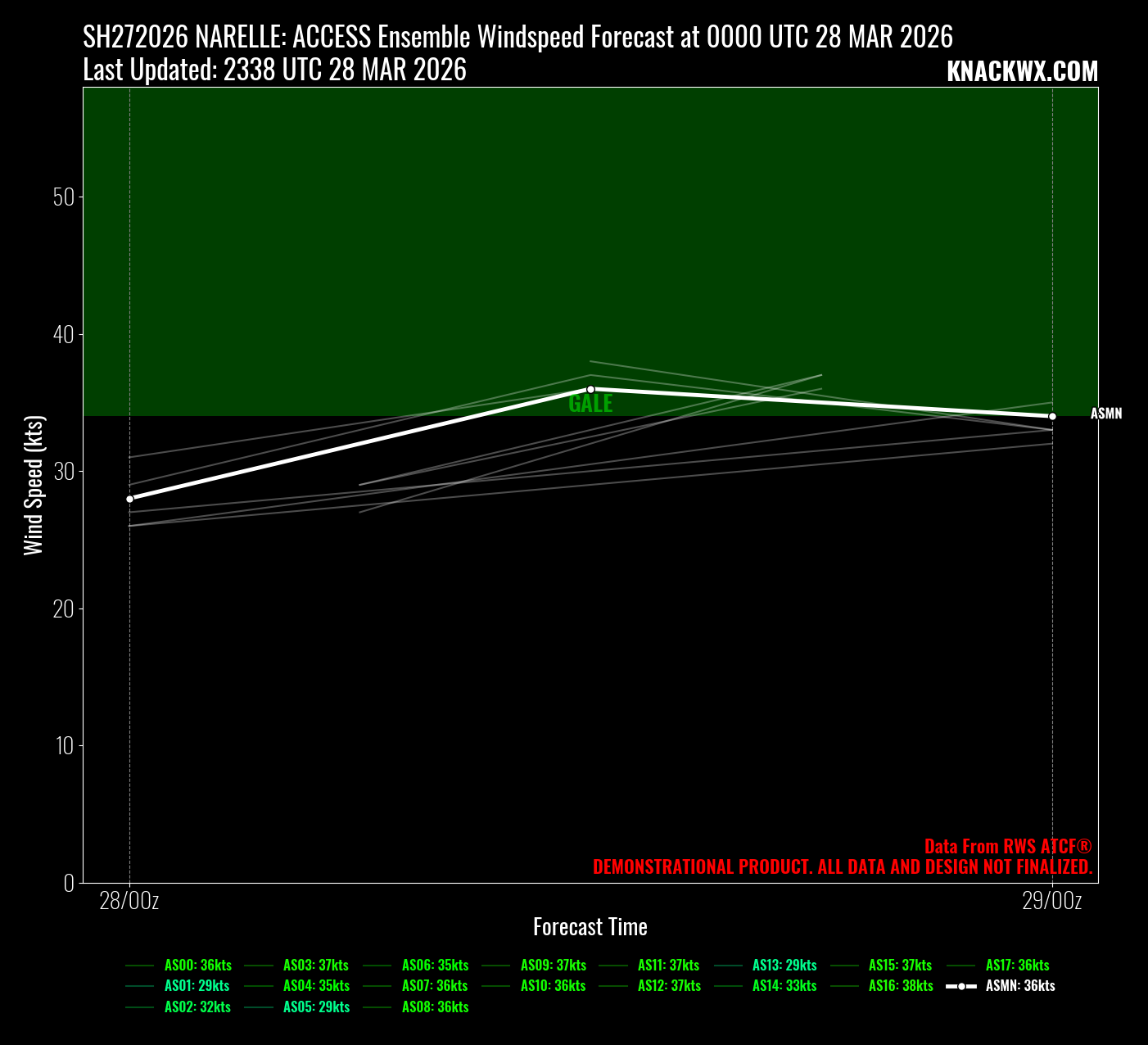Click the ASMN label right of the chart
The height and width of the screenshot is (1045, 1148).
1106,414
